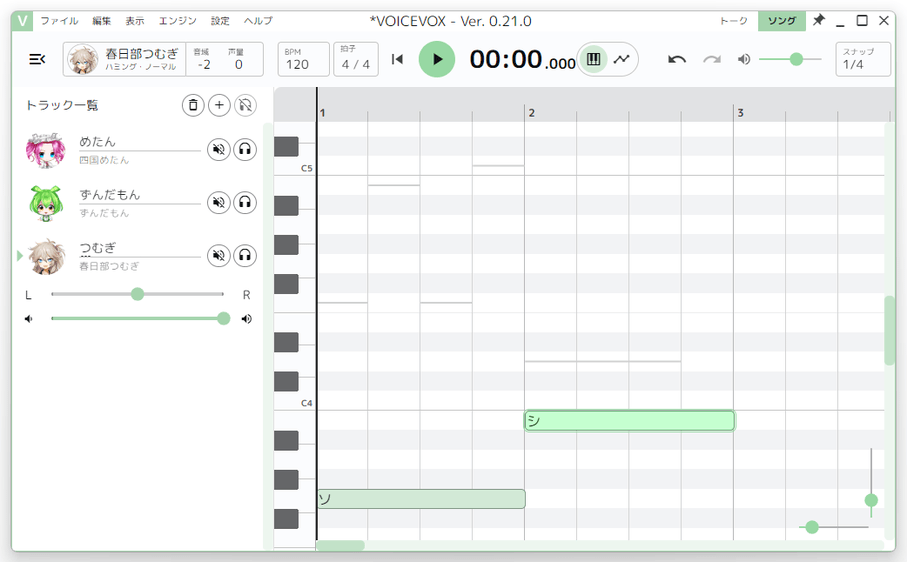Screen dimensions: 907x562
Task: Adjust the master volume slider
Action: click(790, 59)
